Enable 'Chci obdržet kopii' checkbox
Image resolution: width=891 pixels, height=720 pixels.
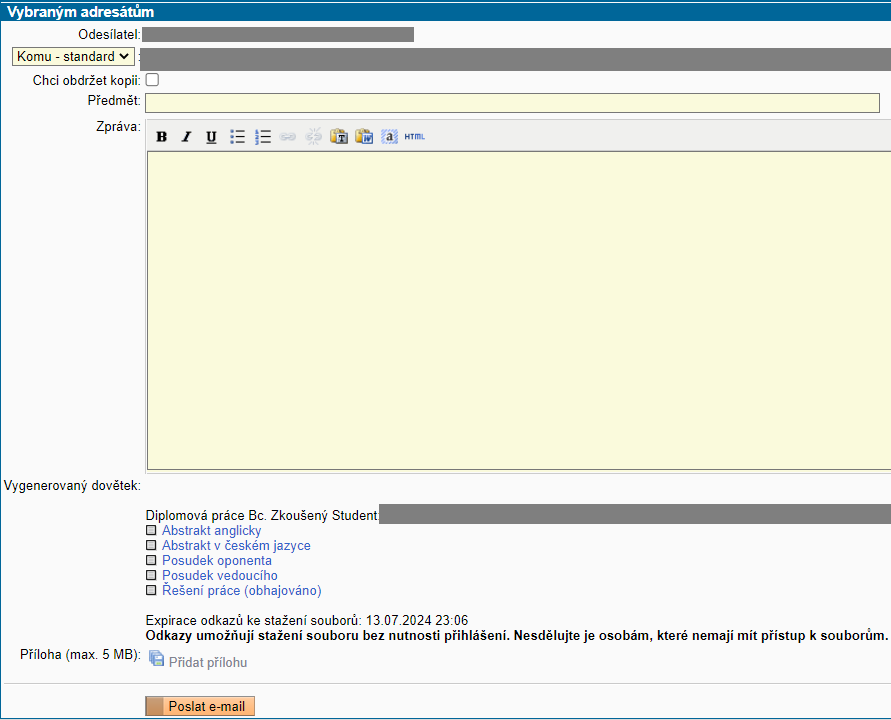(153, 80)
